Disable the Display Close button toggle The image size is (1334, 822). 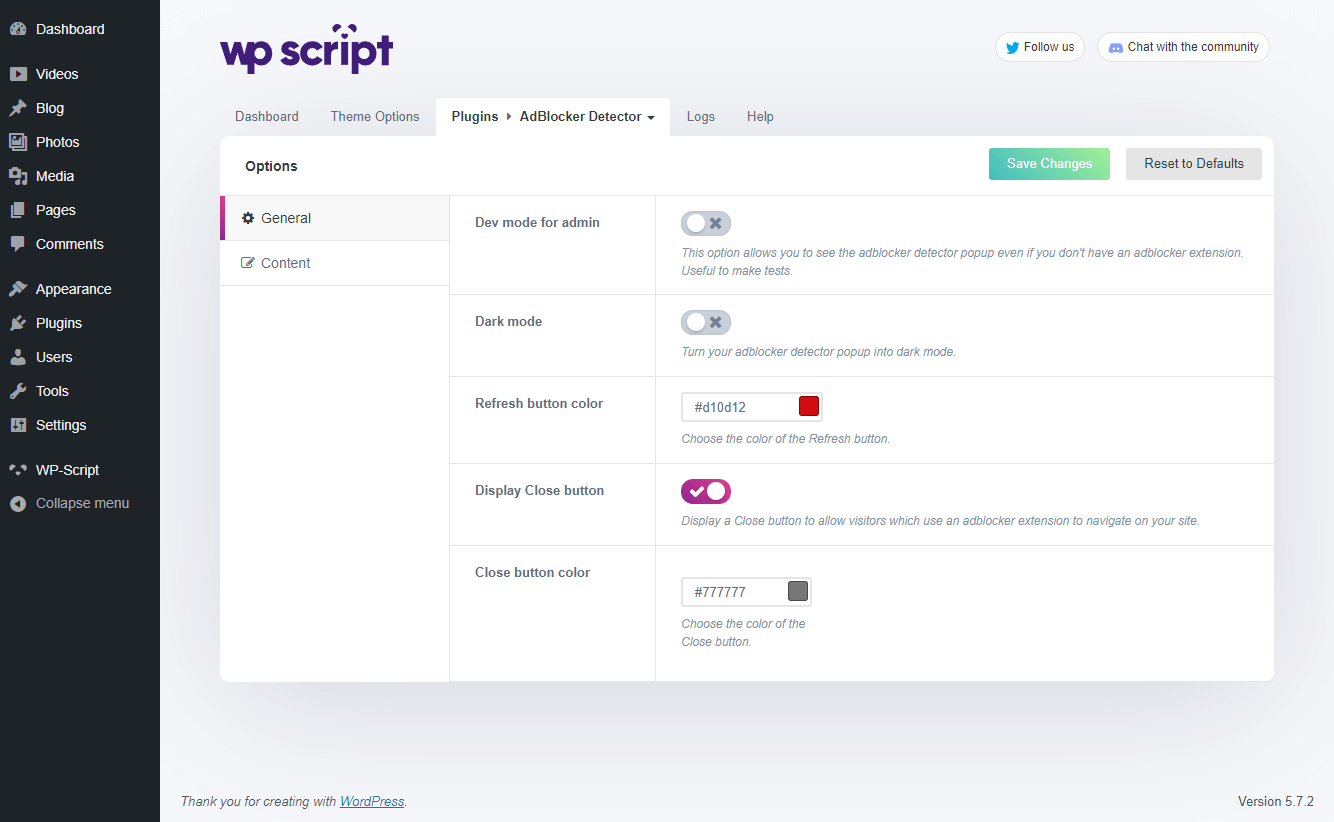coord(706,491)
